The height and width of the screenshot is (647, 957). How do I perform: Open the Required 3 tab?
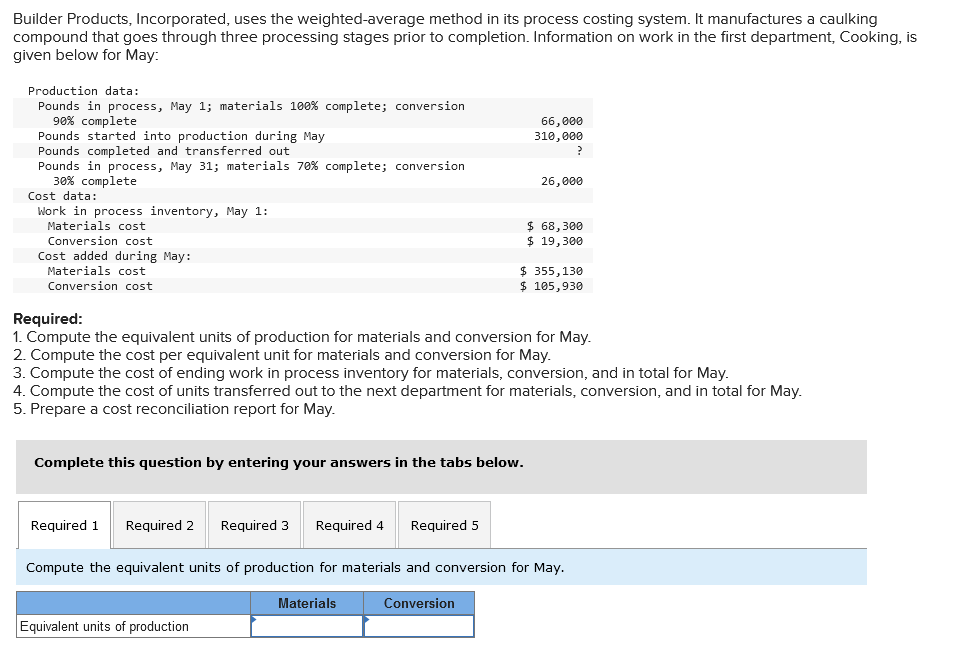point(254,524)
